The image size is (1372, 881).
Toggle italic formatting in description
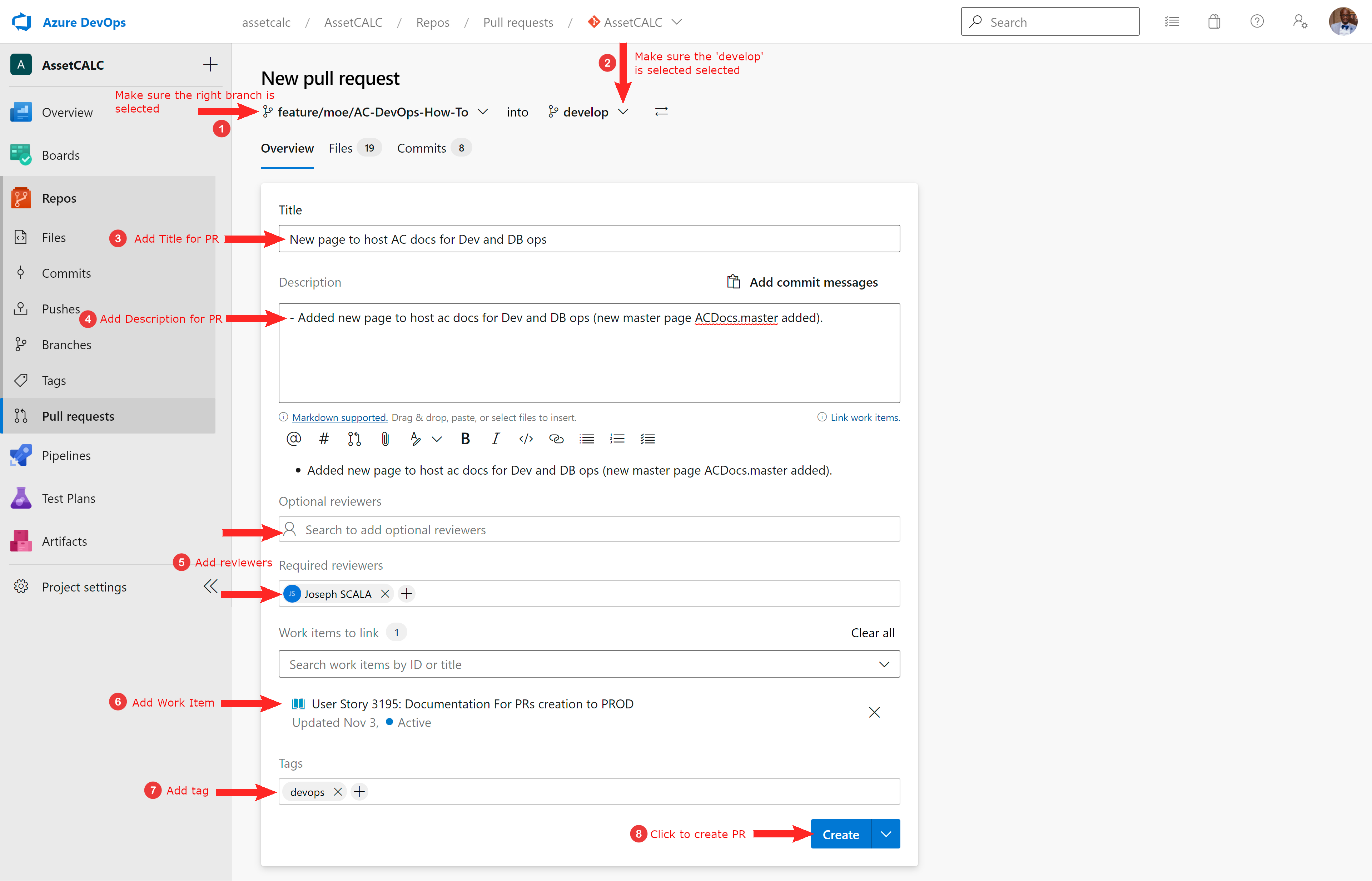point(495,439)
